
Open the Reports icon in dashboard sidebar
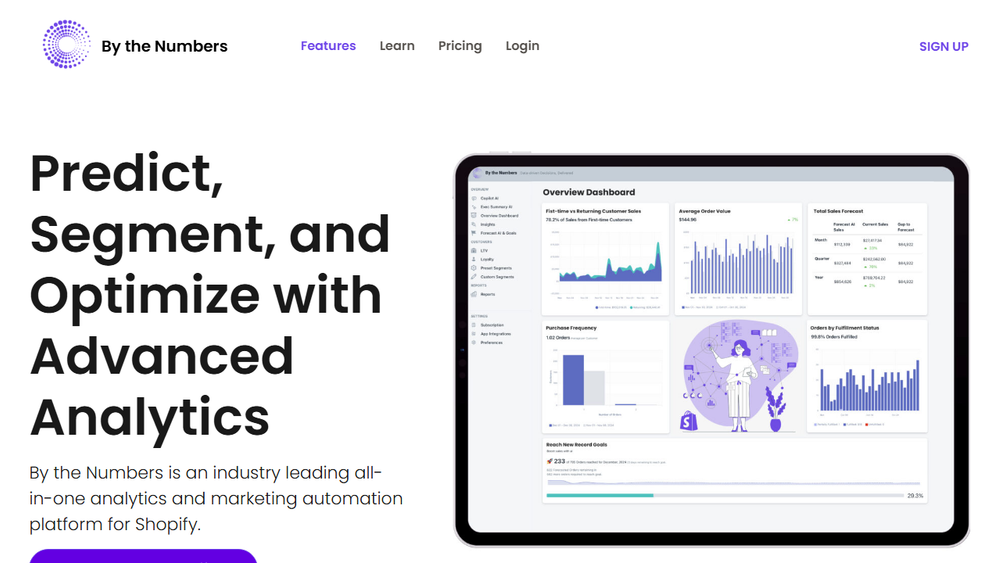point(474,294)
